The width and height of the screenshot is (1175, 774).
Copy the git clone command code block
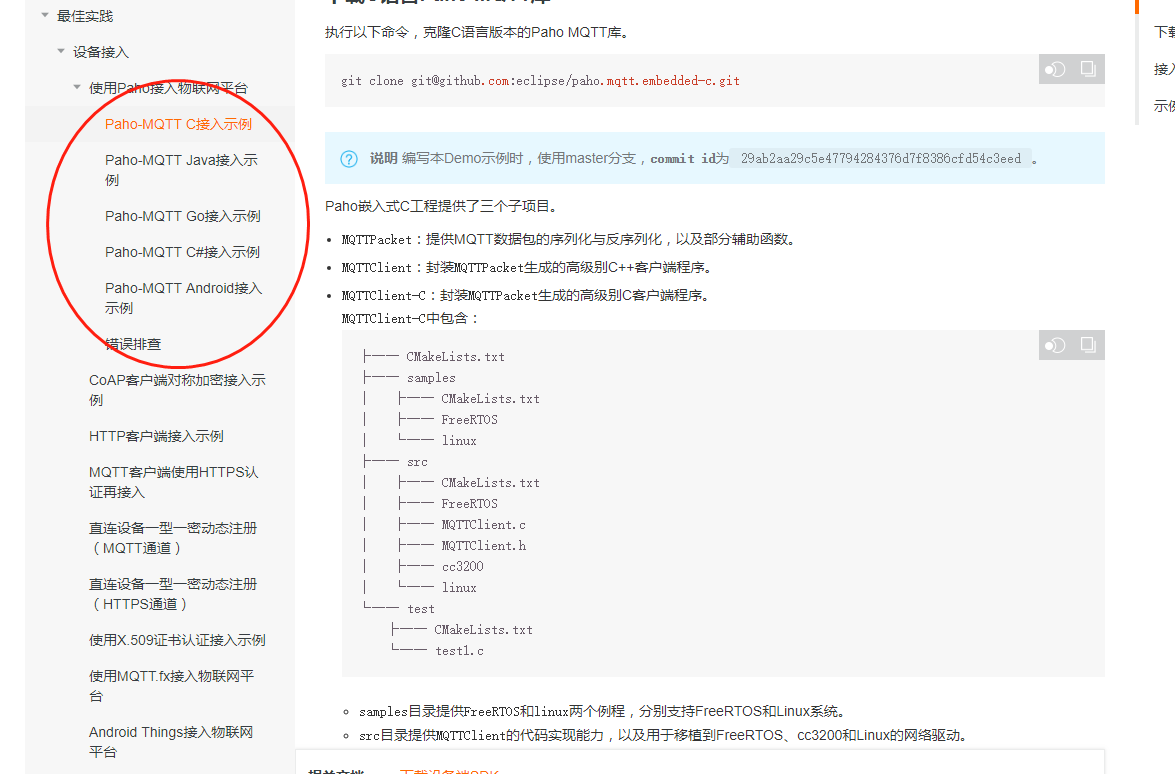tap(1088, 69)
